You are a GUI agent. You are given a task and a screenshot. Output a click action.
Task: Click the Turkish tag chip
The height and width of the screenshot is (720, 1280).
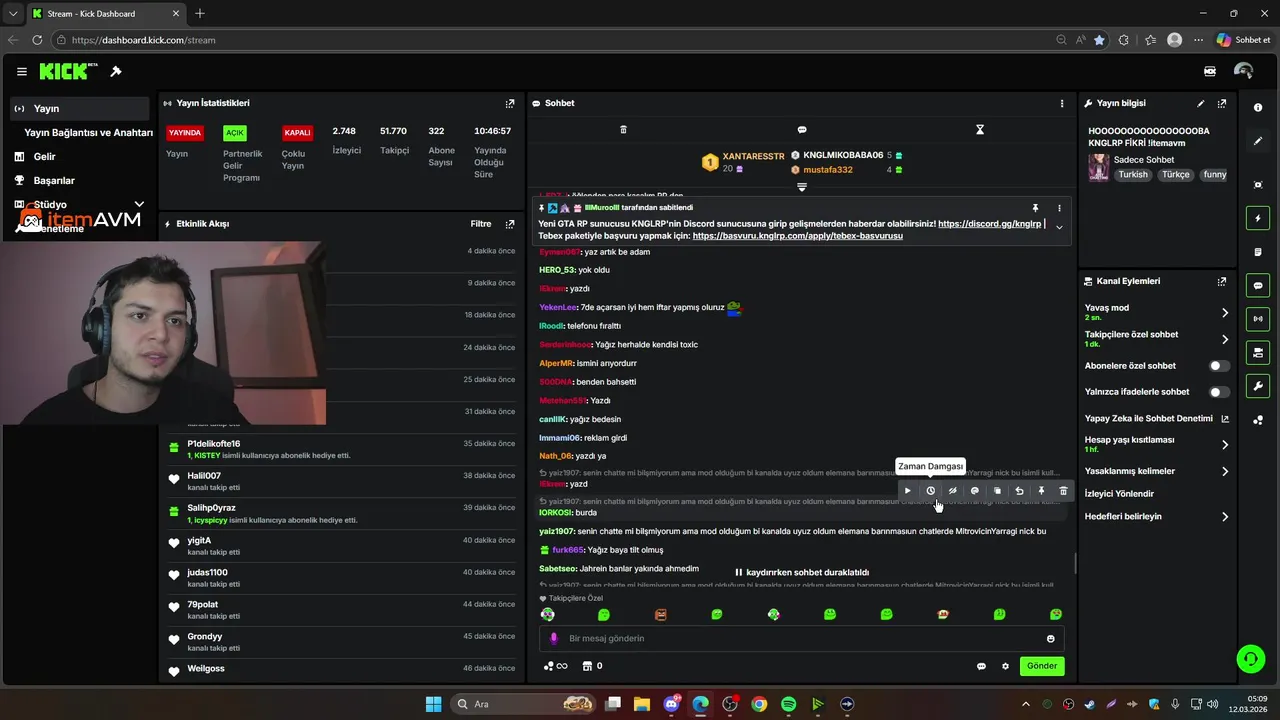pos(1133,175)
